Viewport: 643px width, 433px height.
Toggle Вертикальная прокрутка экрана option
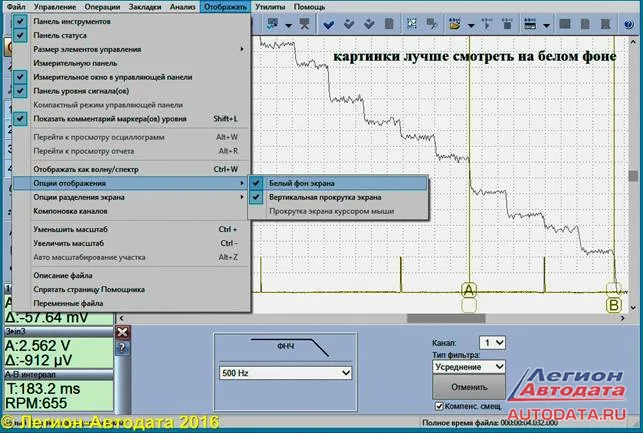pos(338,197)
